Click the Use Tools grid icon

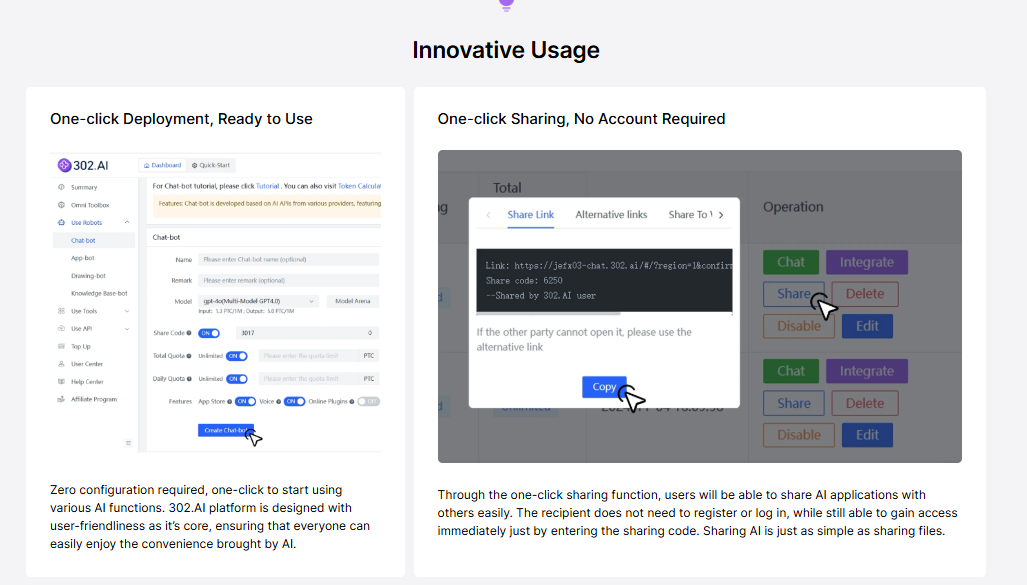[x=62, y=311]
